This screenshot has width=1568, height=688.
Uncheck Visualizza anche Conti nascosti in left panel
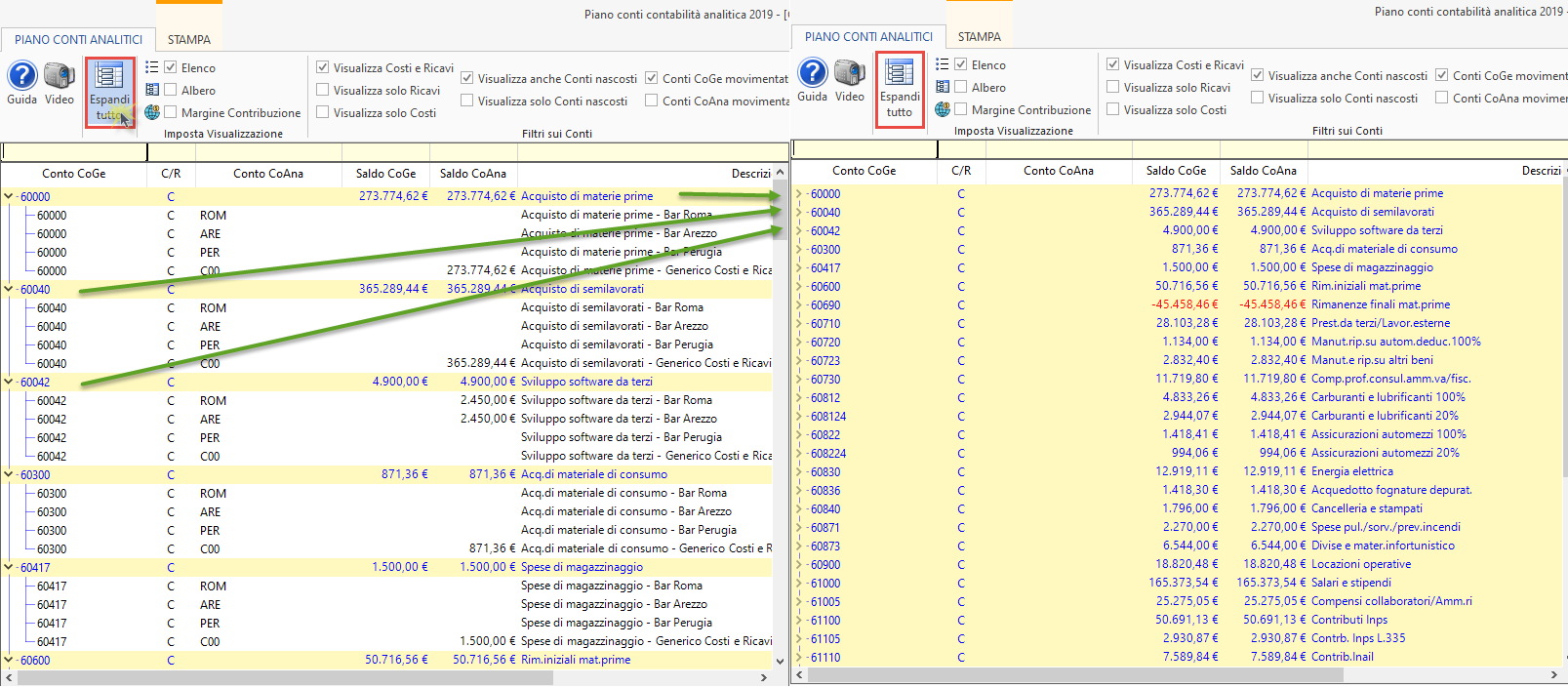467,78
